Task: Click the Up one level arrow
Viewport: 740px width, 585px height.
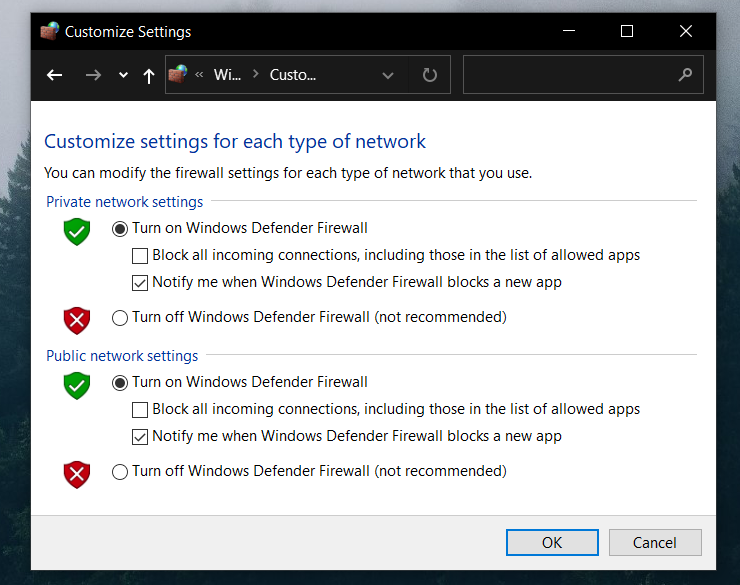Action: pos(149,75)
